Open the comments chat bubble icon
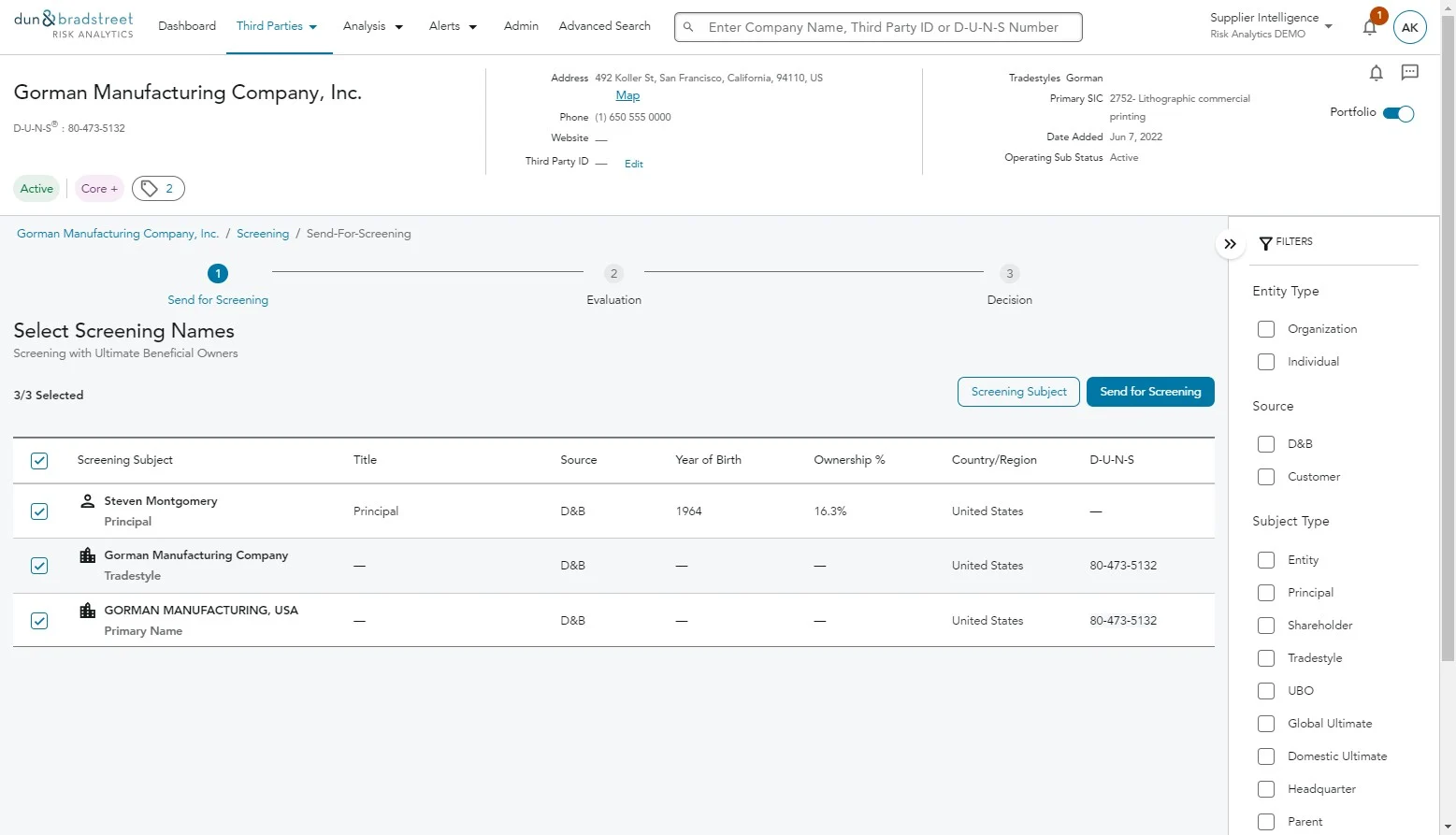The image size is (1456, 835). point(1410,72)
